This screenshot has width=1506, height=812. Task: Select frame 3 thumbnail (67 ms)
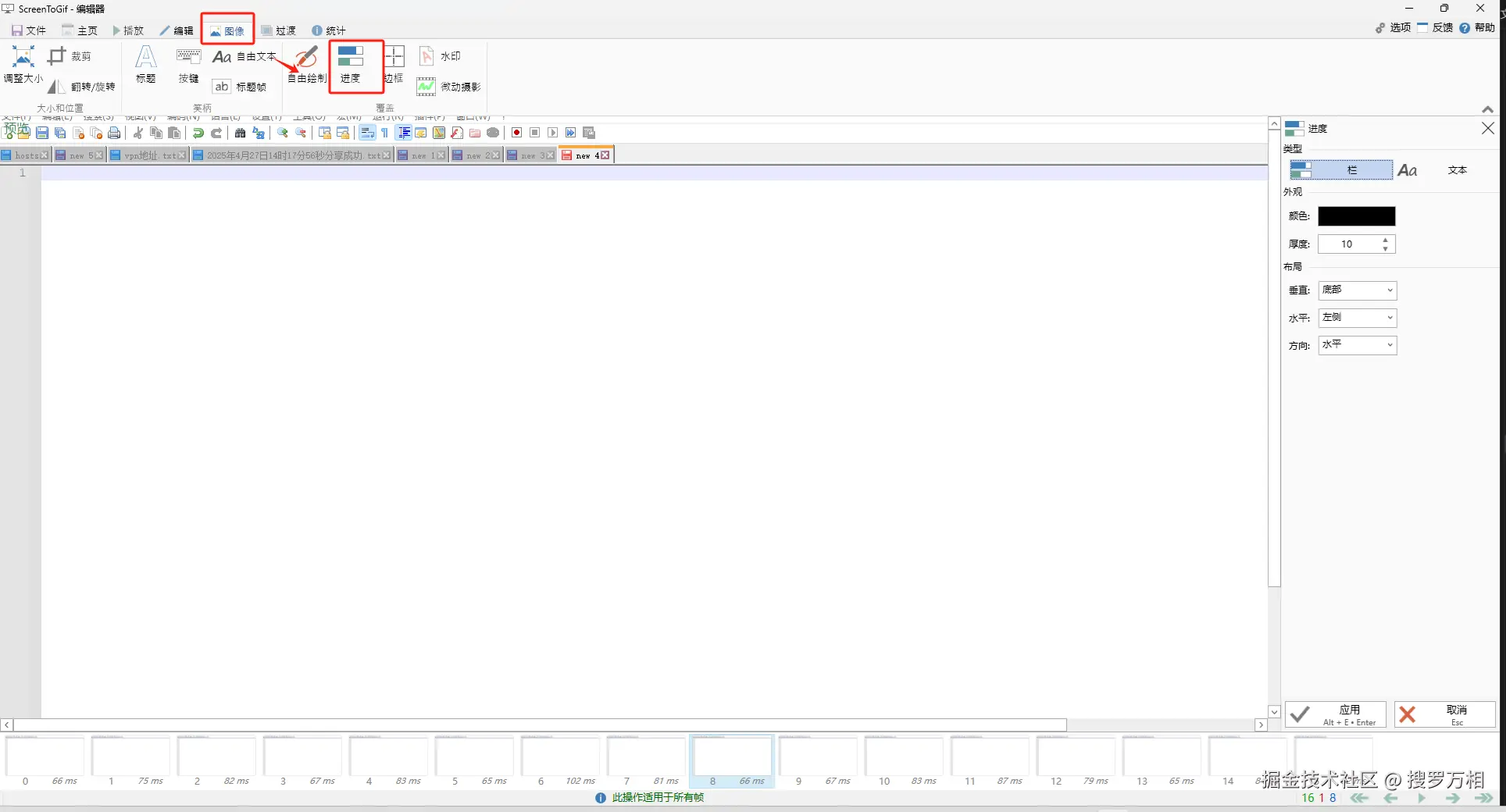[x=303, y=761]
